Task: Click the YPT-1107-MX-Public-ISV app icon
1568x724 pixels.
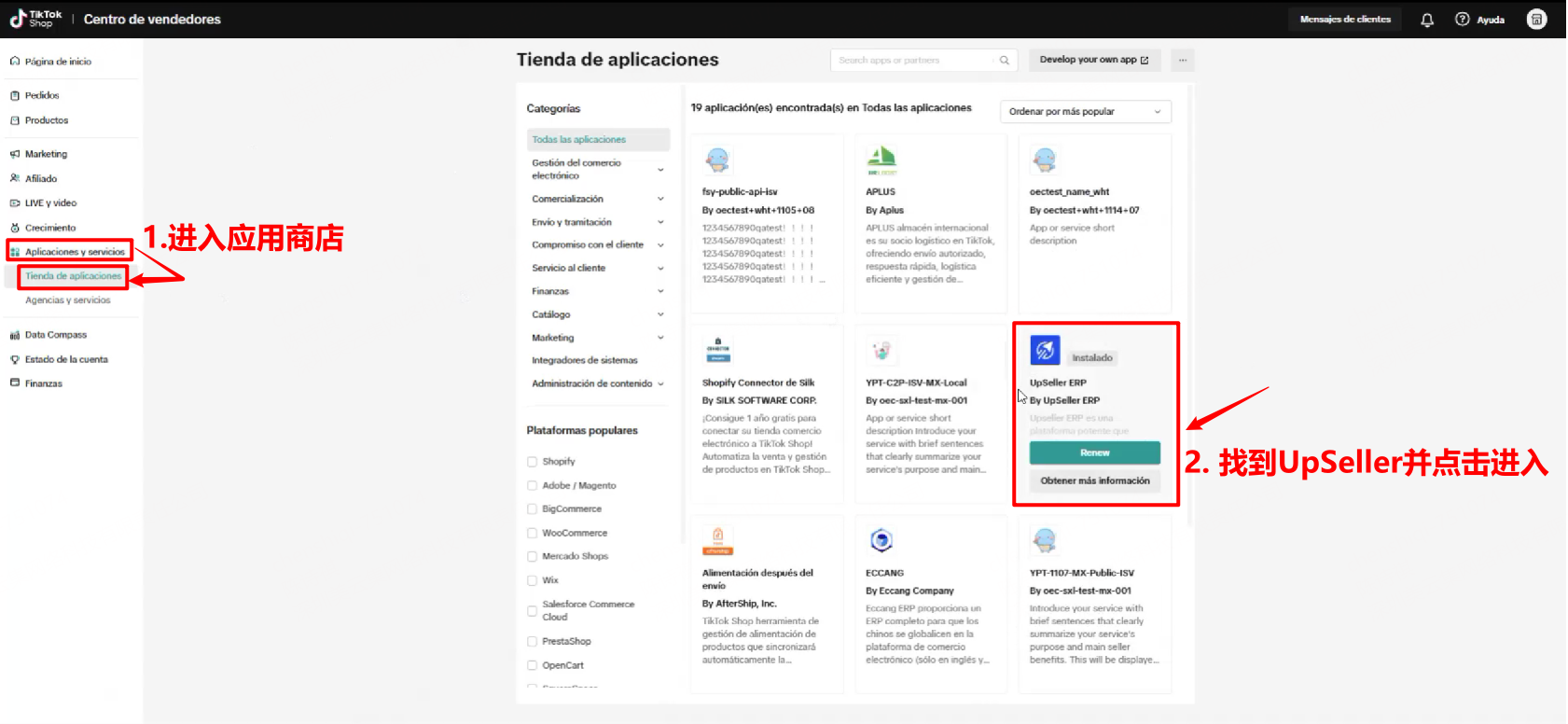Action: coord(1045,540)
